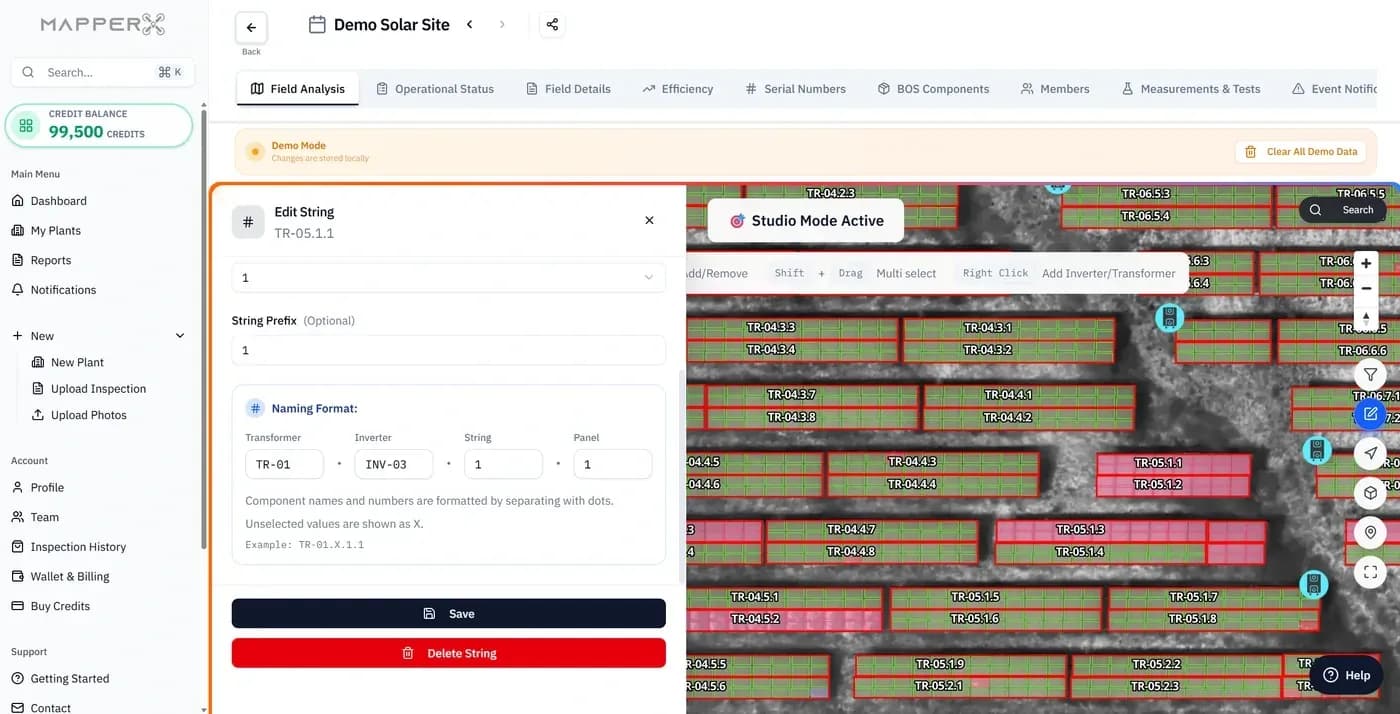This screenshot has height=714, width=1400.
Task: Open the Help button
Action: pos(1346,675)
